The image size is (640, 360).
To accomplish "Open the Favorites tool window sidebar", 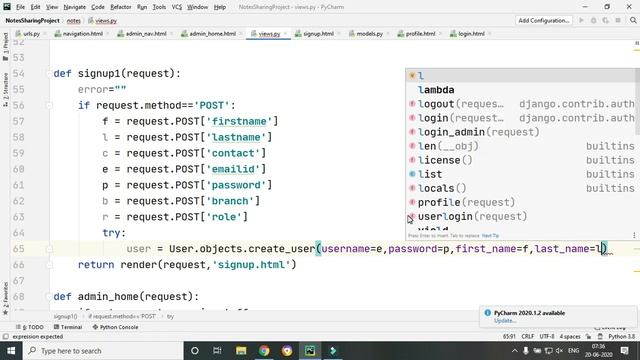I will click(5, 298).
